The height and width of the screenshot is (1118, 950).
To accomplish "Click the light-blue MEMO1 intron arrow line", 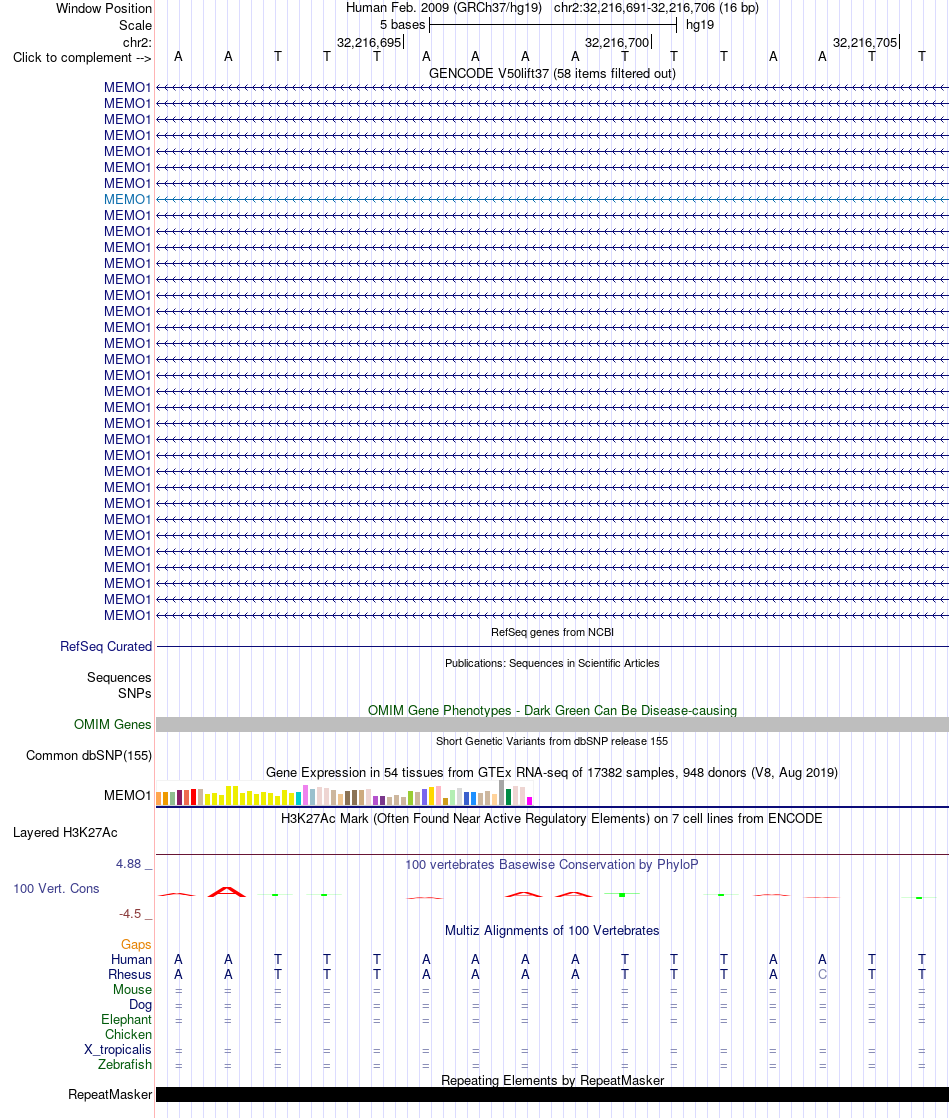I will point(552,200).
